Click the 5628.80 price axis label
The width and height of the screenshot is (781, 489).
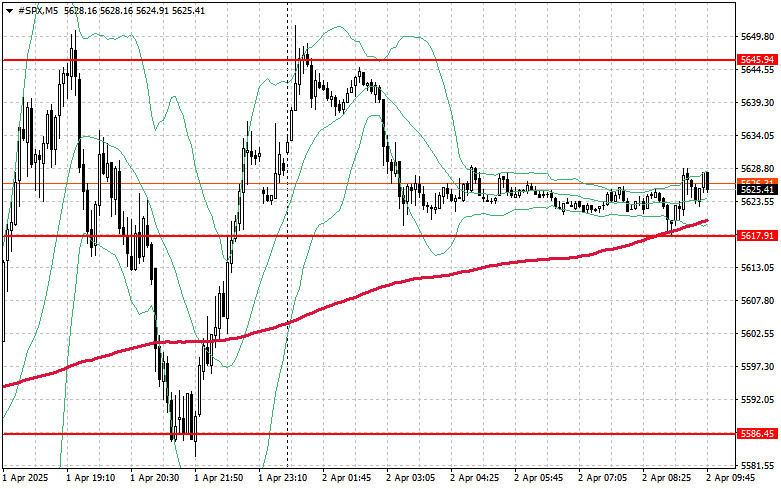point(757,169)
